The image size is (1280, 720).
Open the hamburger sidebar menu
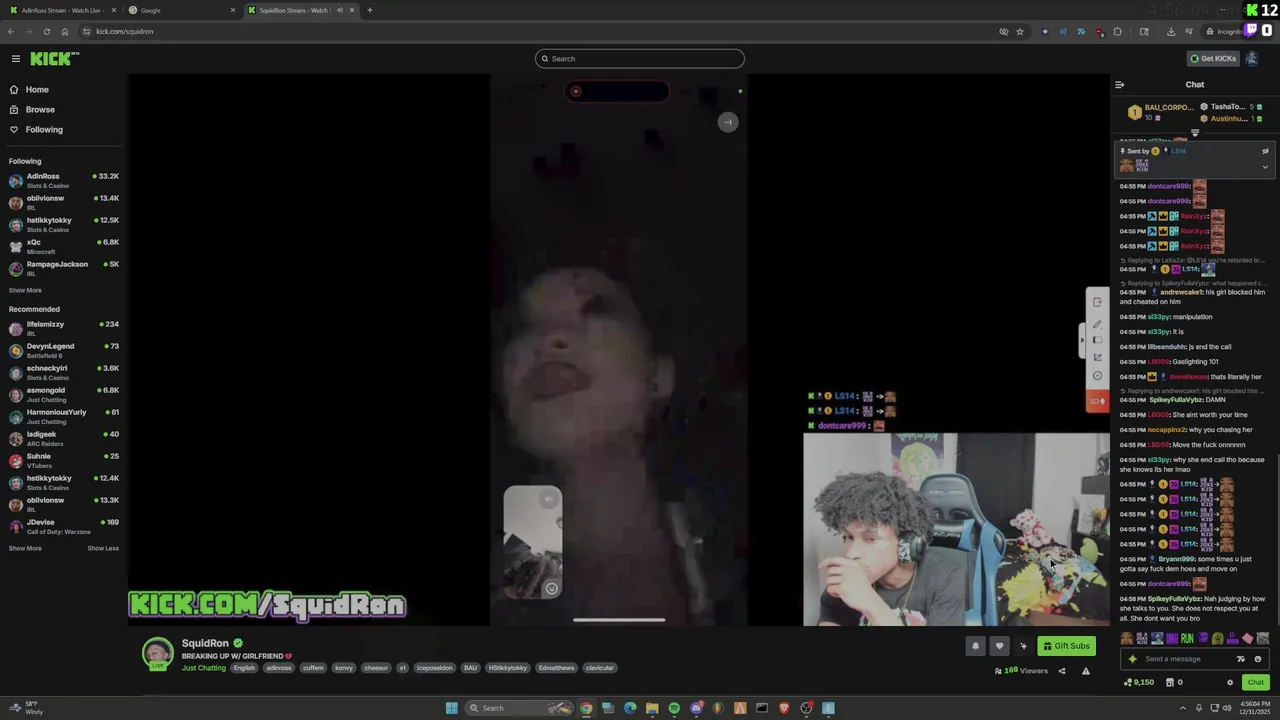[x=15, y=59]
